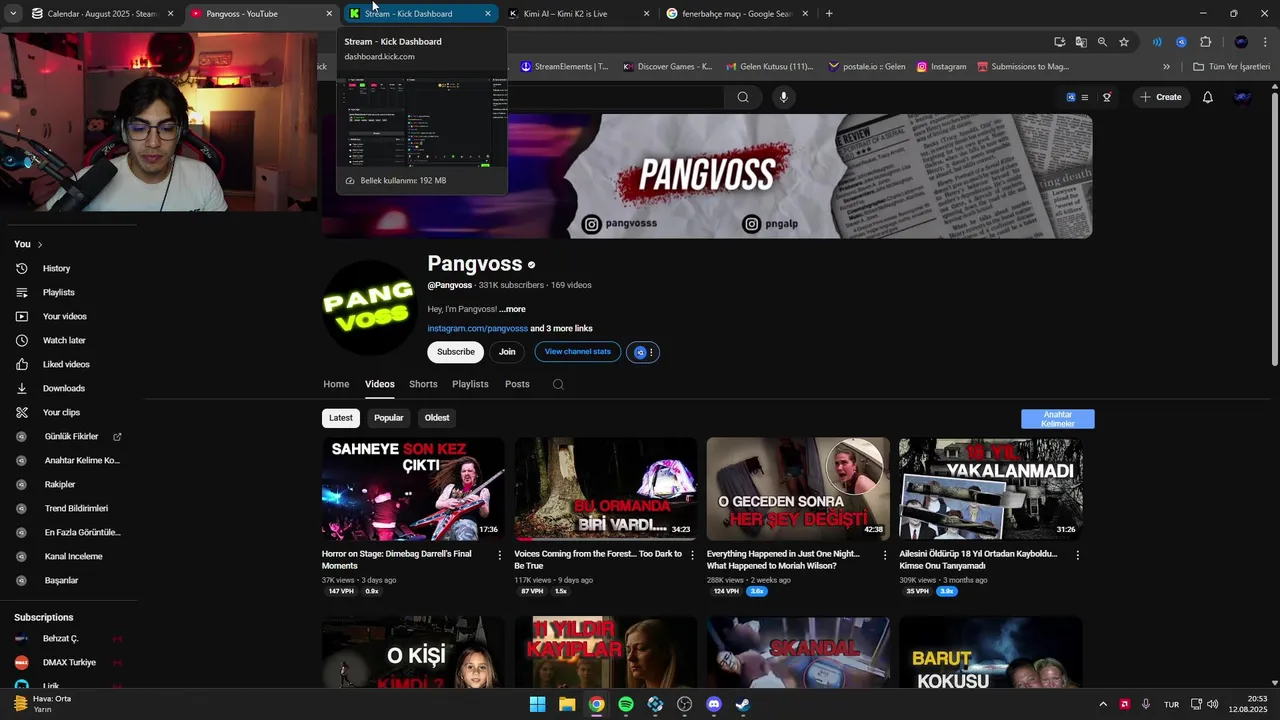
Task: Open instagram.com/pangvosss link
Action: click(477, 328)
